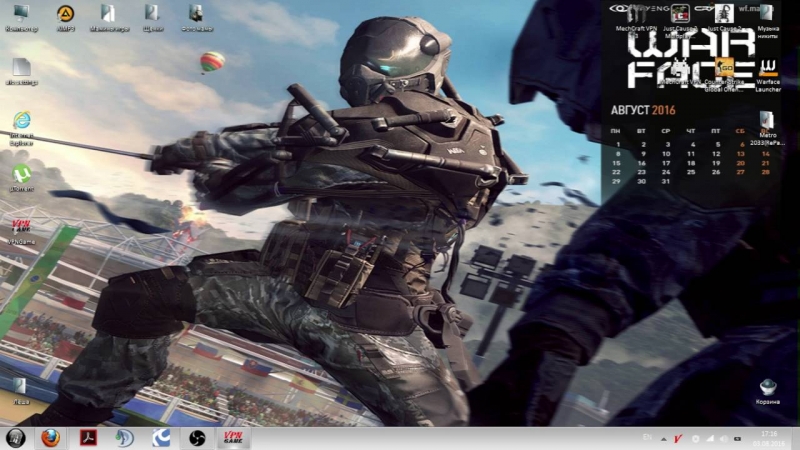Image resolution: width=800 pixels, height=450 pixels.
Task: Launch Counter-Strike Global Offensive shortcut
Action: coord(724,75)
